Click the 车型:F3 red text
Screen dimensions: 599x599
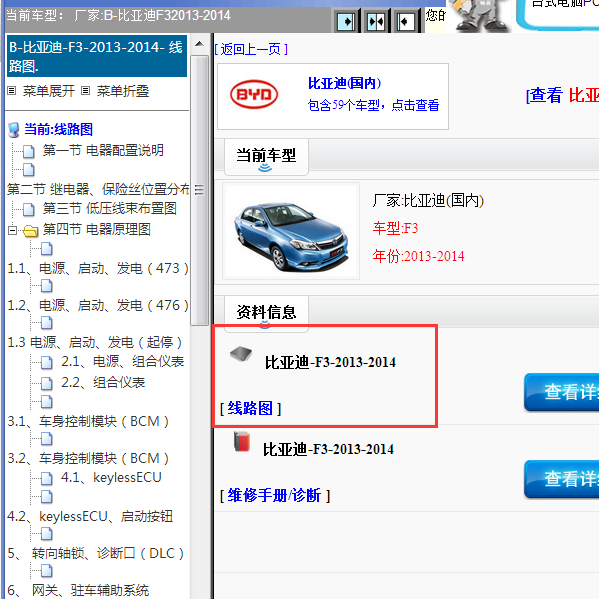click(395, 228)
